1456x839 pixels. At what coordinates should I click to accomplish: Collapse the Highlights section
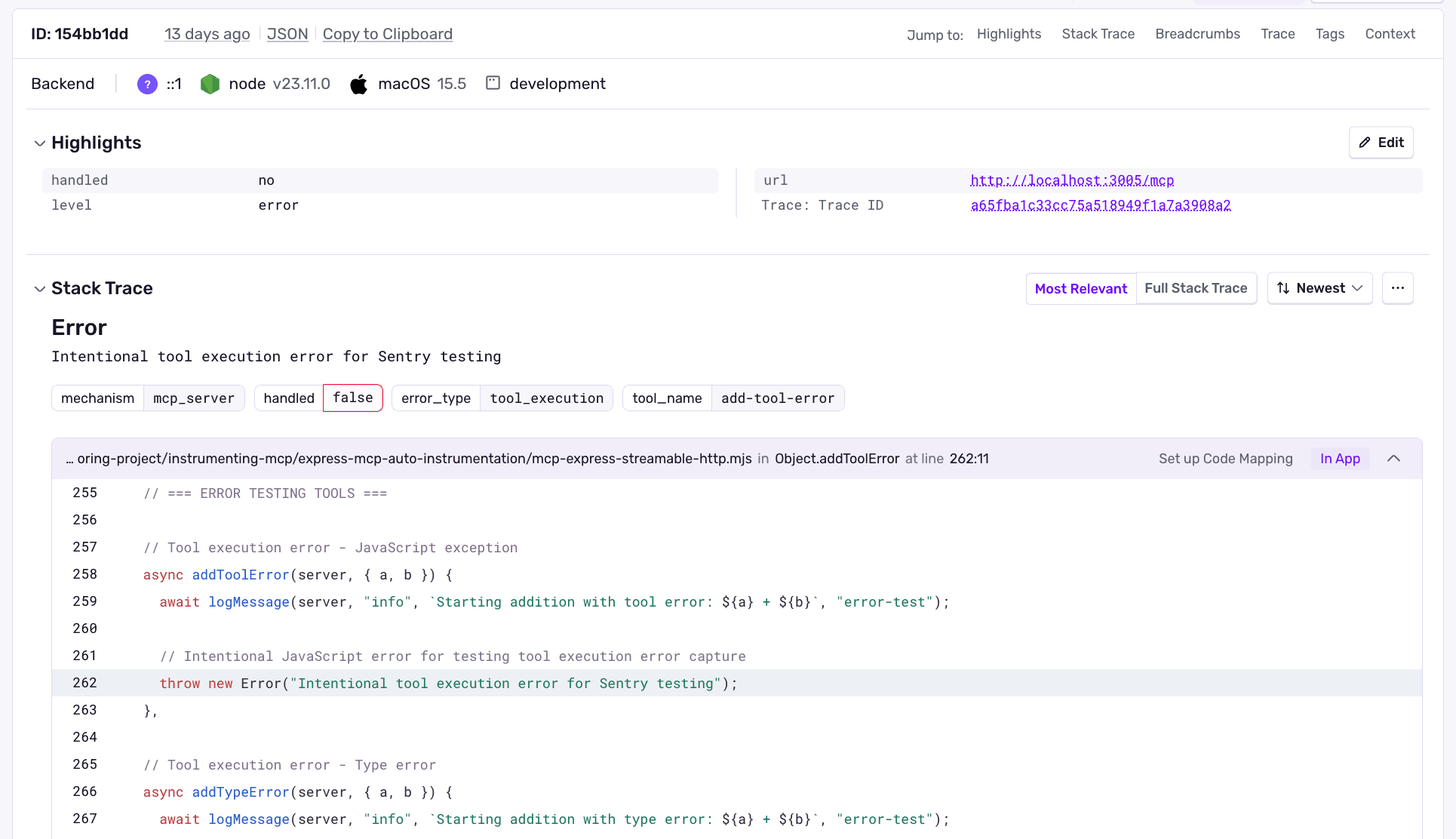tap(40, 143)
